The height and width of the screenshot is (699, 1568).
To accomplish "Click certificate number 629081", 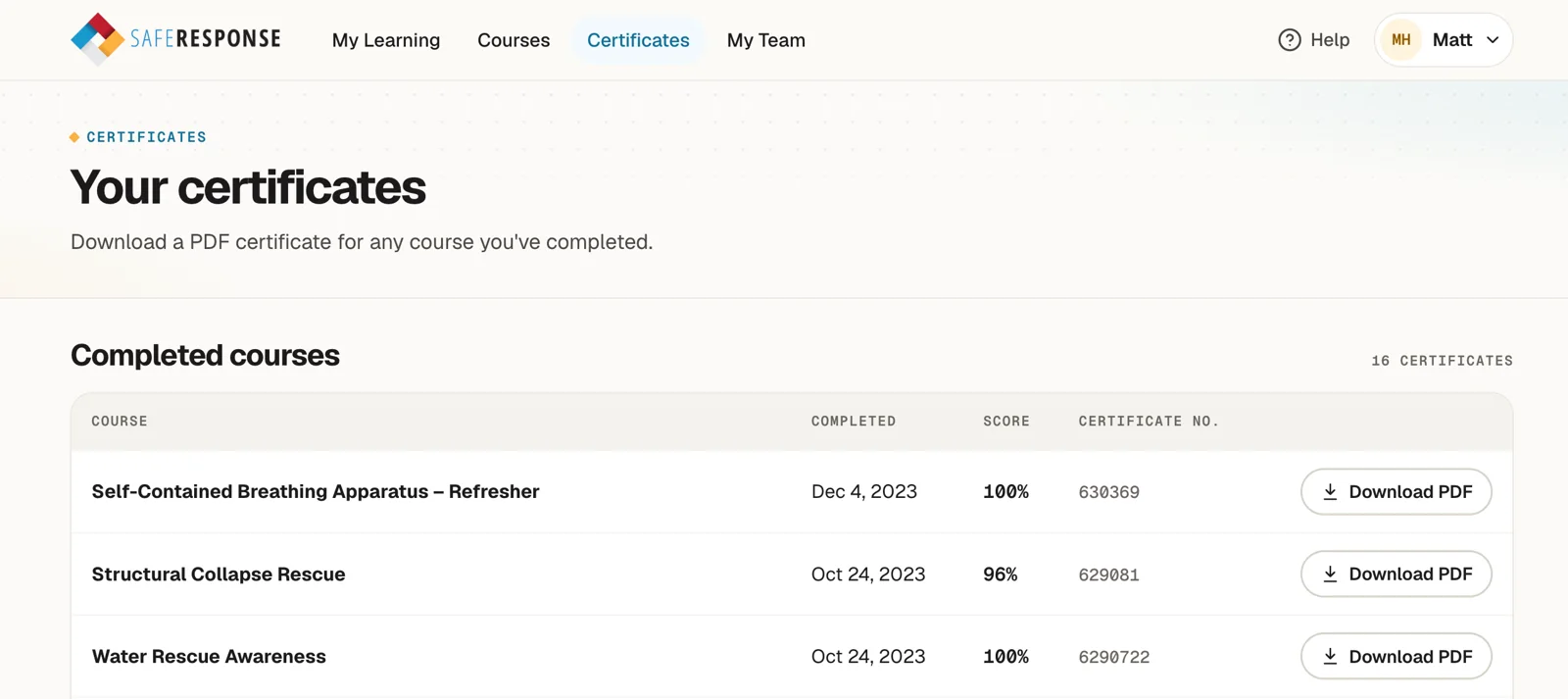I will point(1108,574).
